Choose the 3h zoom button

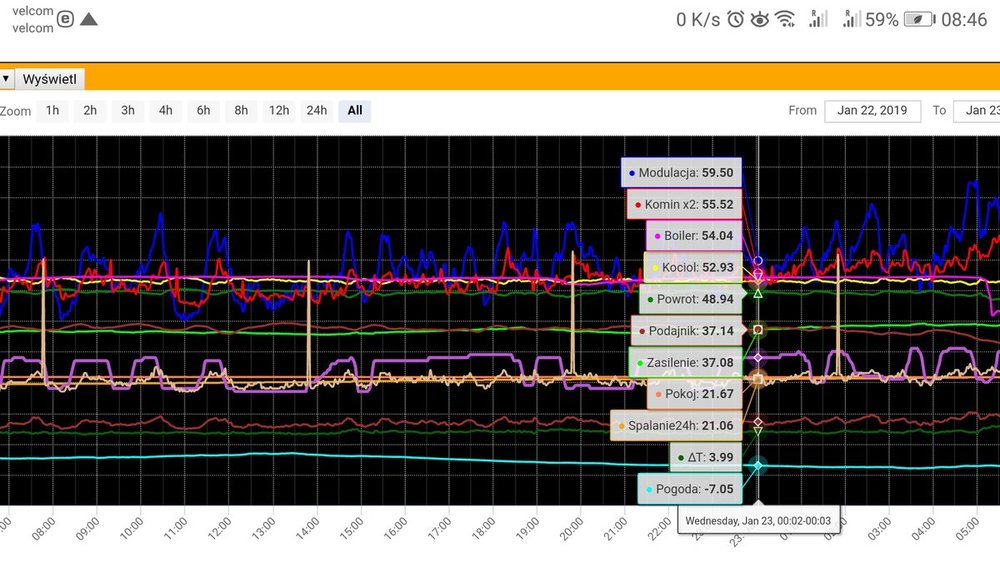[128, 110]
